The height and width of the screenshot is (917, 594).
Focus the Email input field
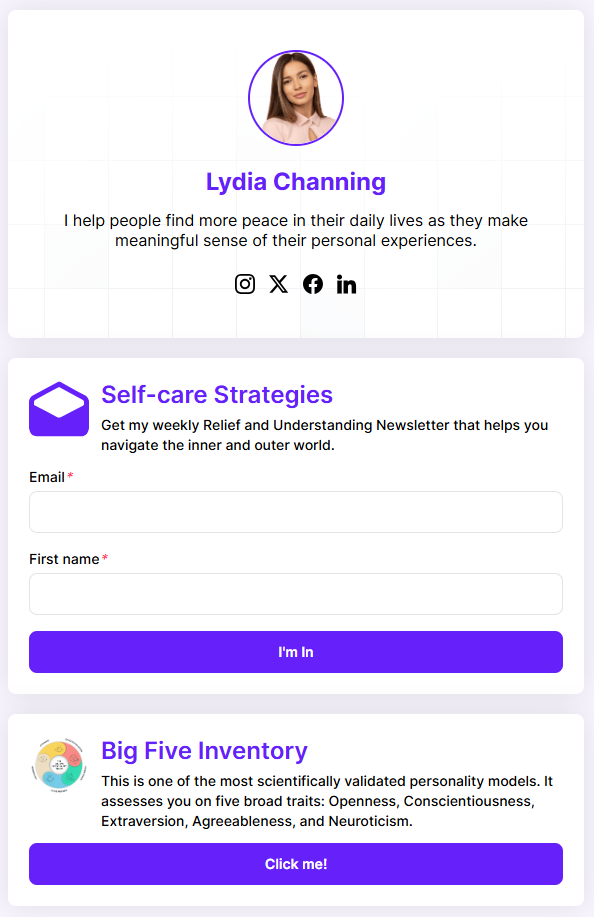point(296,512)
